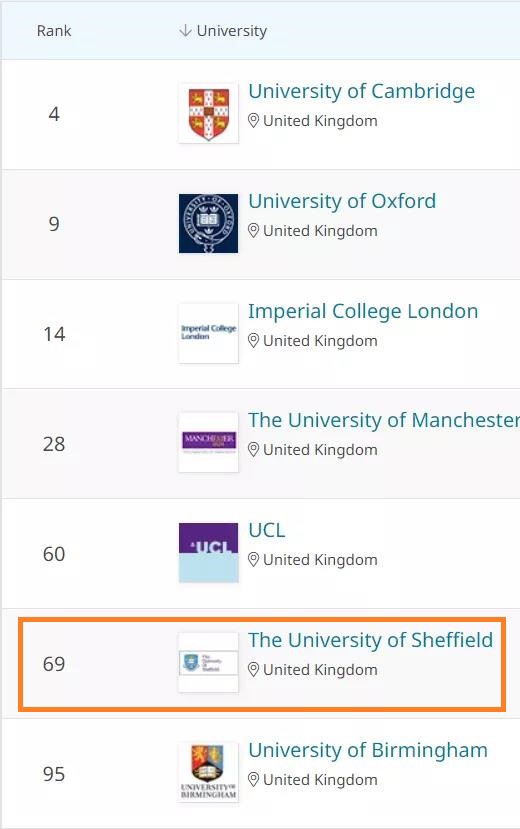
Task: Click rank number 69 in Sheffield row
Action: coord(54,664)
